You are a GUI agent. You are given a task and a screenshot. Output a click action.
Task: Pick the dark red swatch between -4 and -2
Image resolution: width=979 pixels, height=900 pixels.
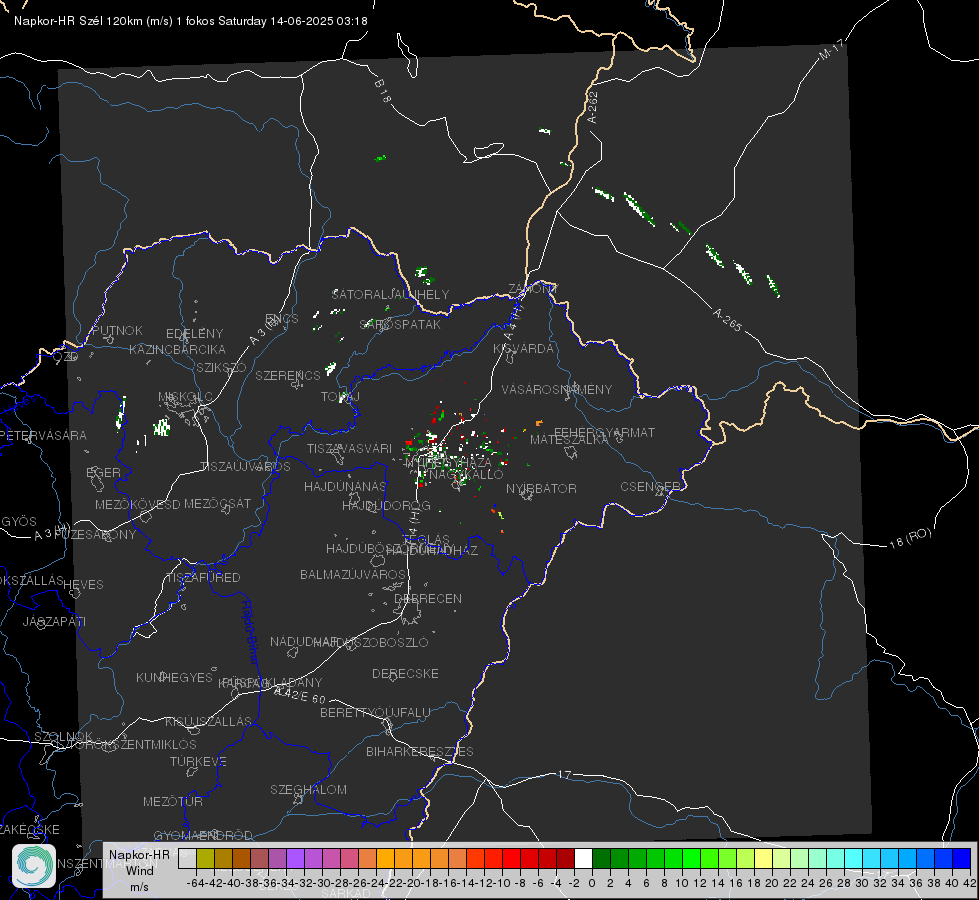click(565, 858)
